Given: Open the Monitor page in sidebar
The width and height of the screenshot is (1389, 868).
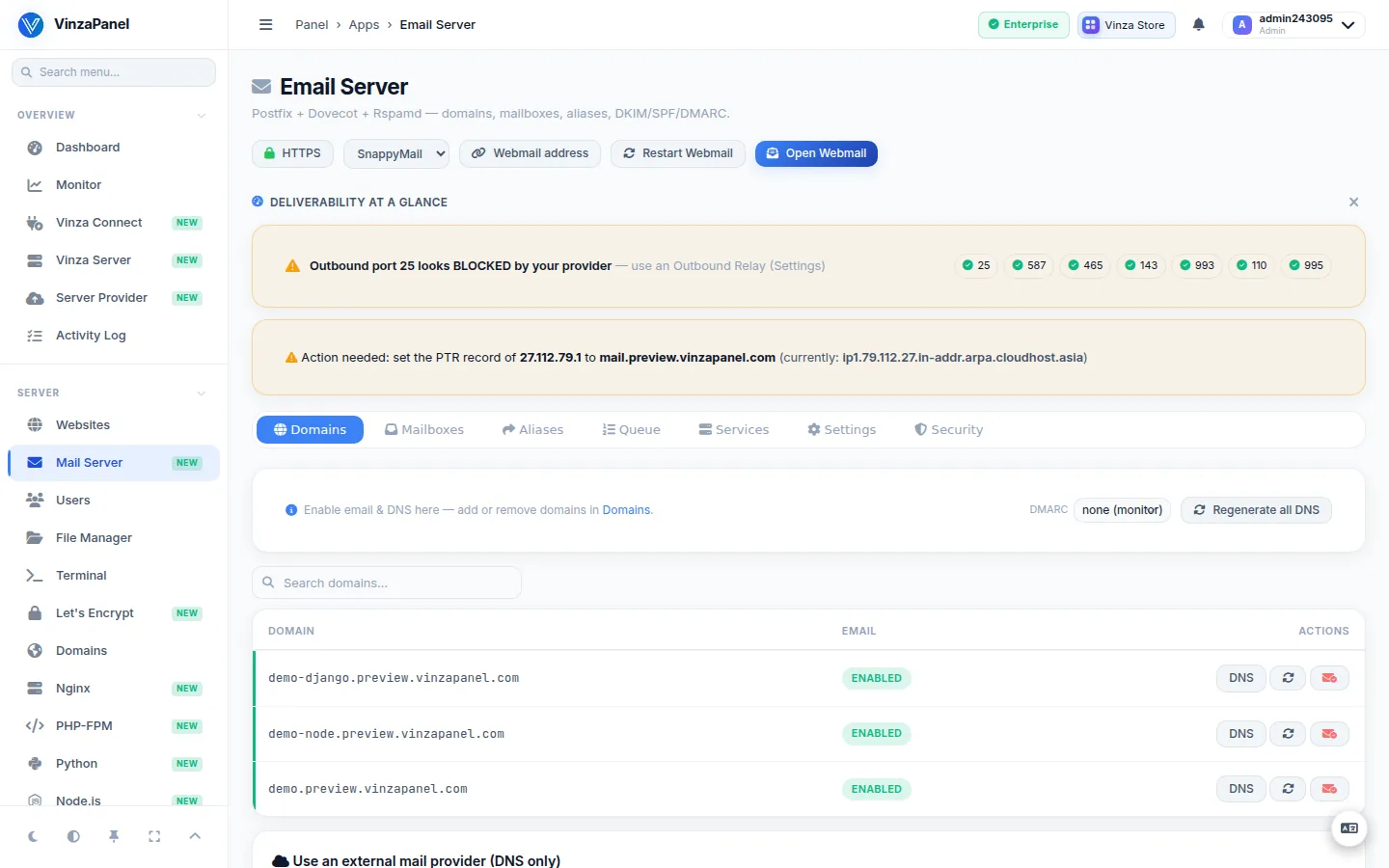Looking at the screenshot, I should tap(114, 185).
